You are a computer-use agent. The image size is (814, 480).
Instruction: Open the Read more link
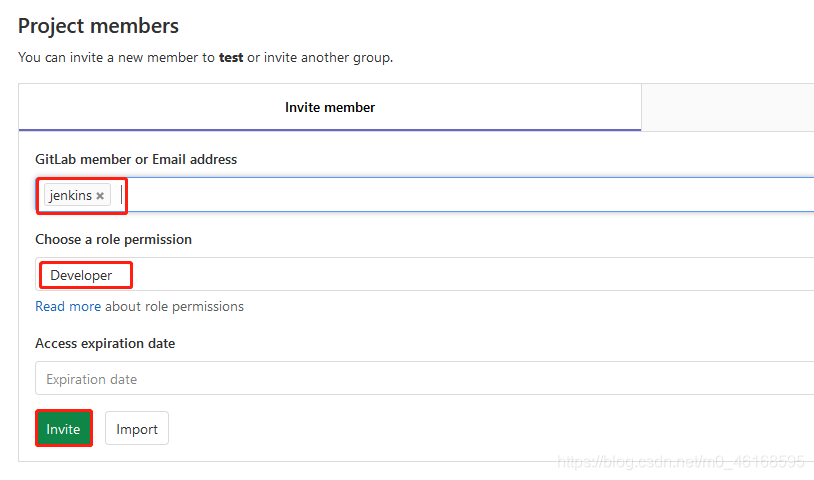(x=68, y=306)
